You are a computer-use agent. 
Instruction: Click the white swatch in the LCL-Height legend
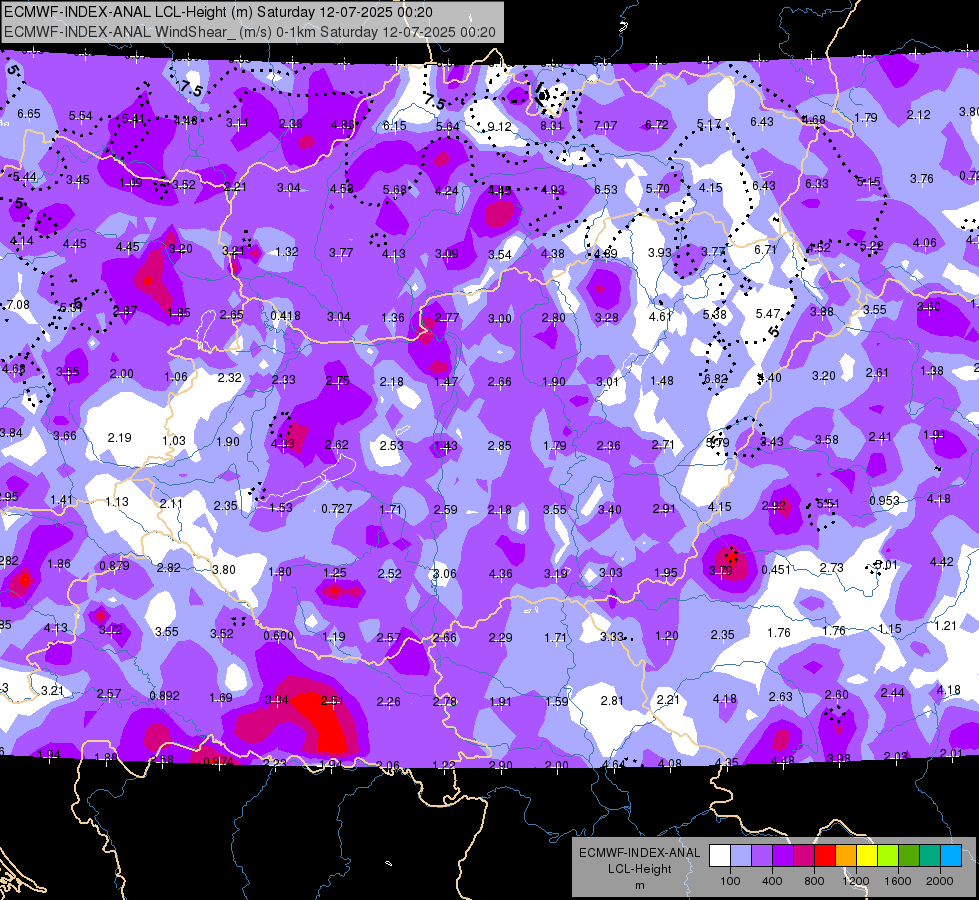click(720, 856)
